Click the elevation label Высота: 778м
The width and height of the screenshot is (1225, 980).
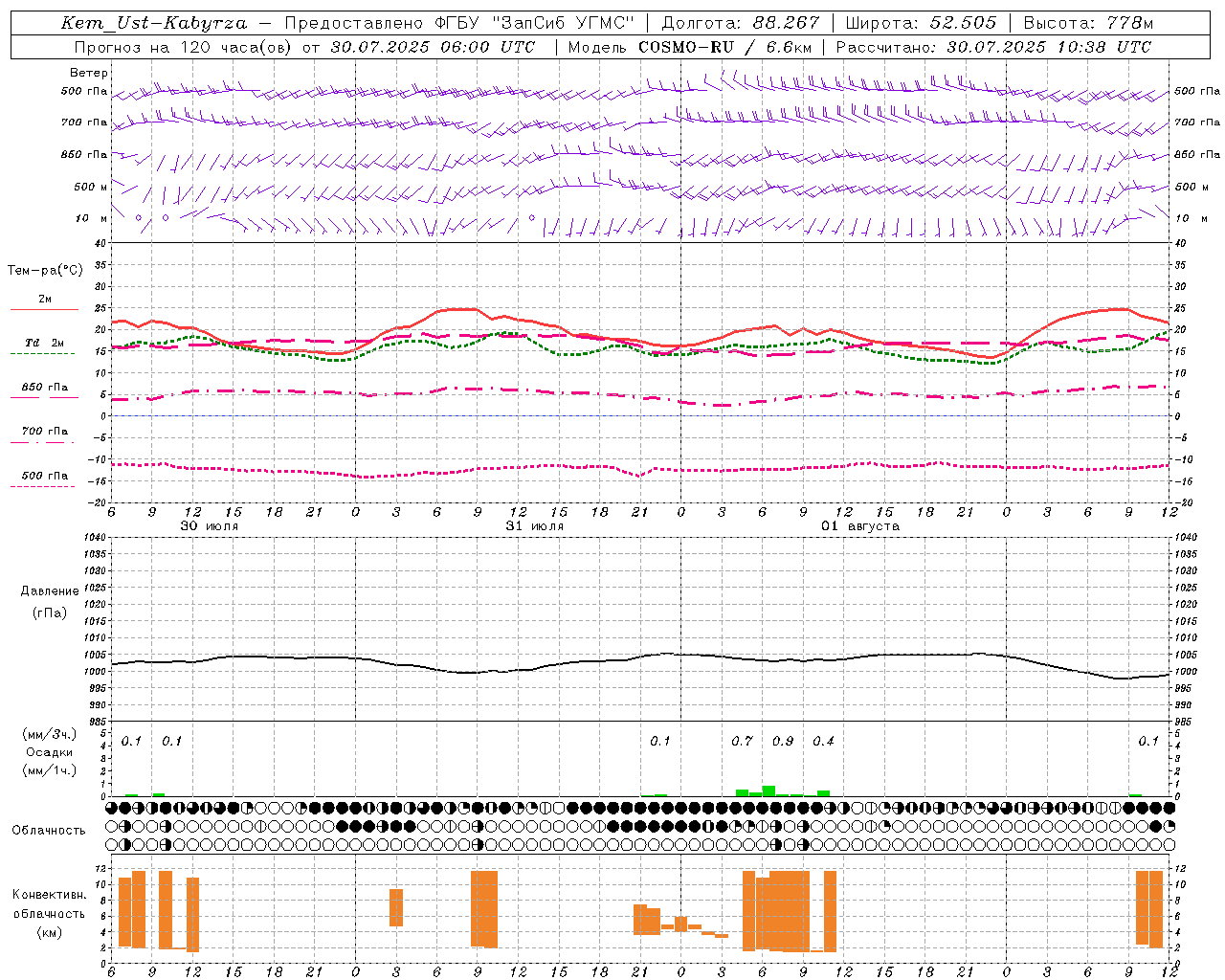(1088, 23)
